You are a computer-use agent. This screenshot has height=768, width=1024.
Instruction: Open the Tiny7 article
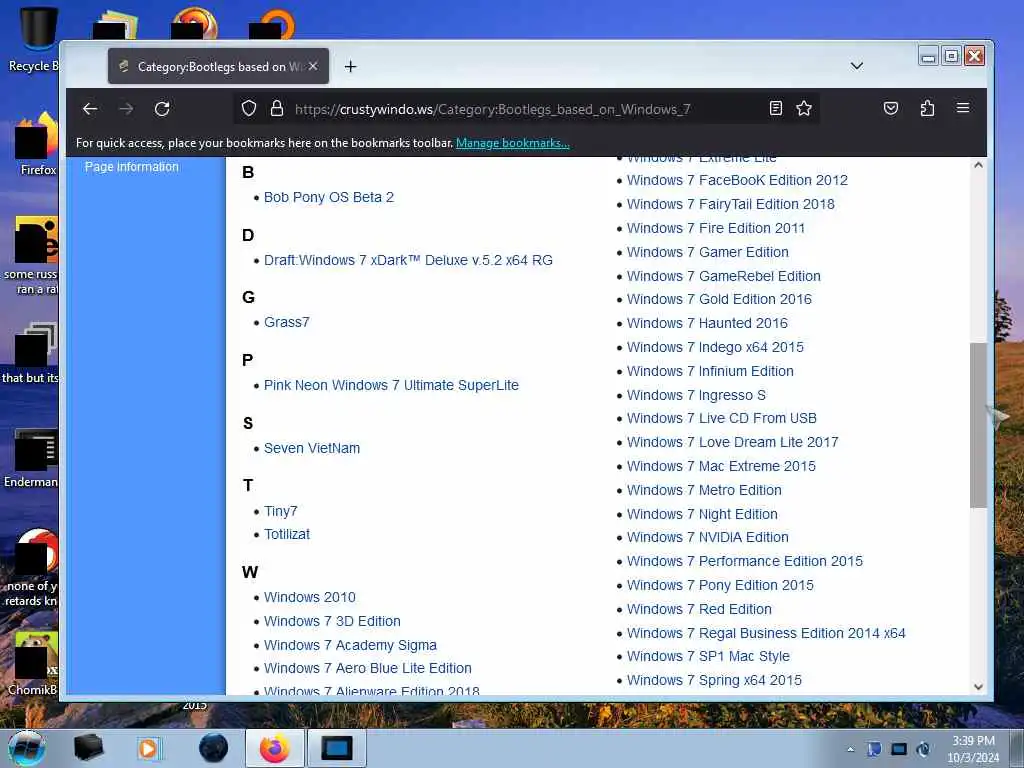280,511
